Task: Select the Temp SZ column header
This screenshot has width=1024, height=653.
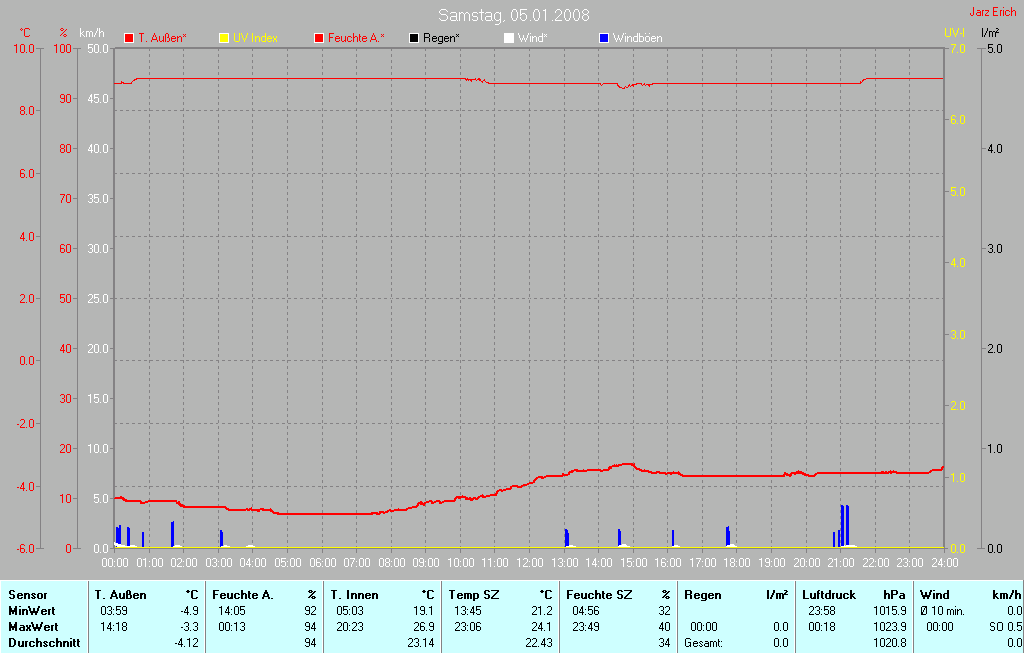Action: (473, 595)
